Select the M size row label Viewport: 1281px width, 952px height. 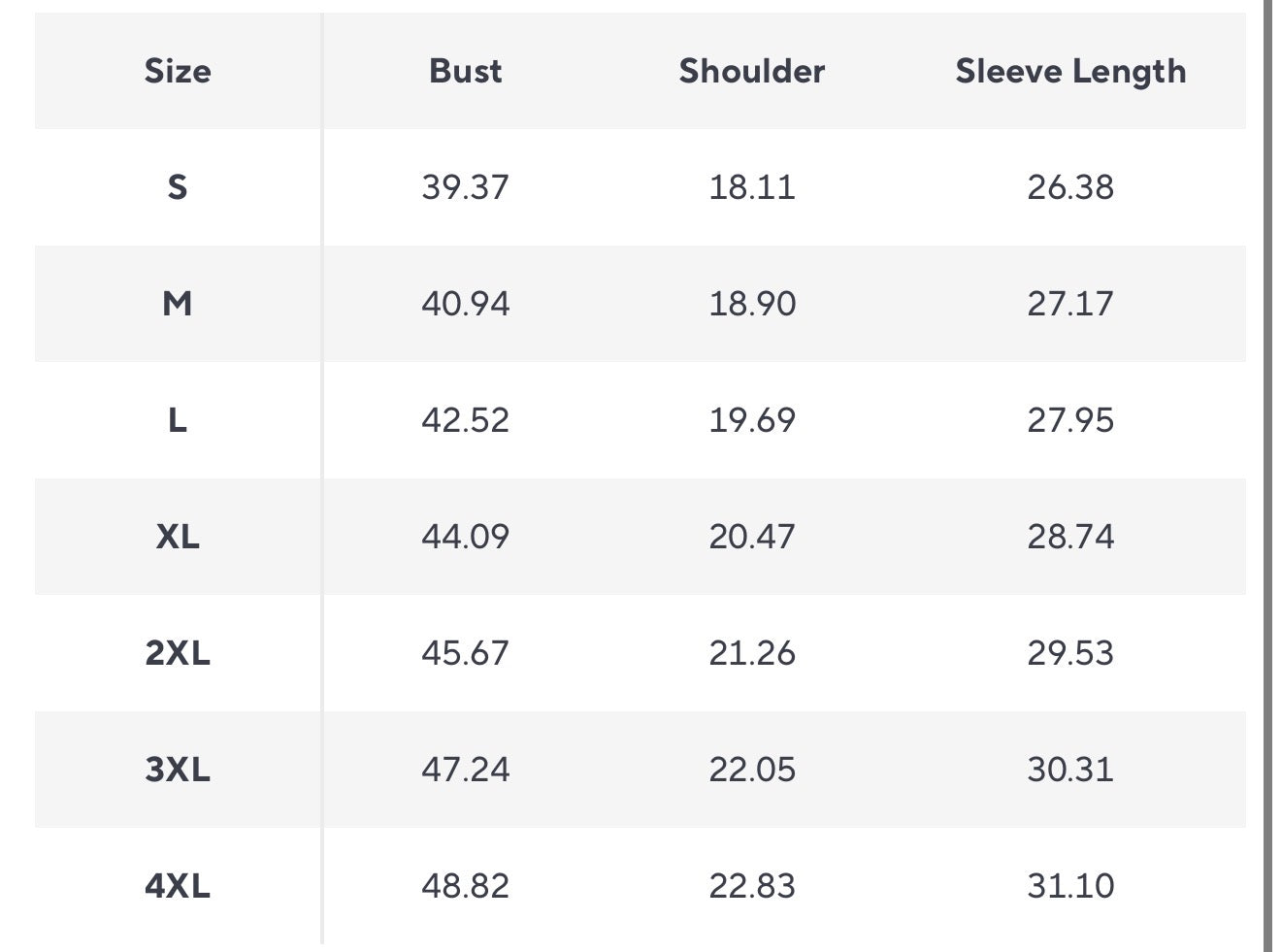(178, 304)
